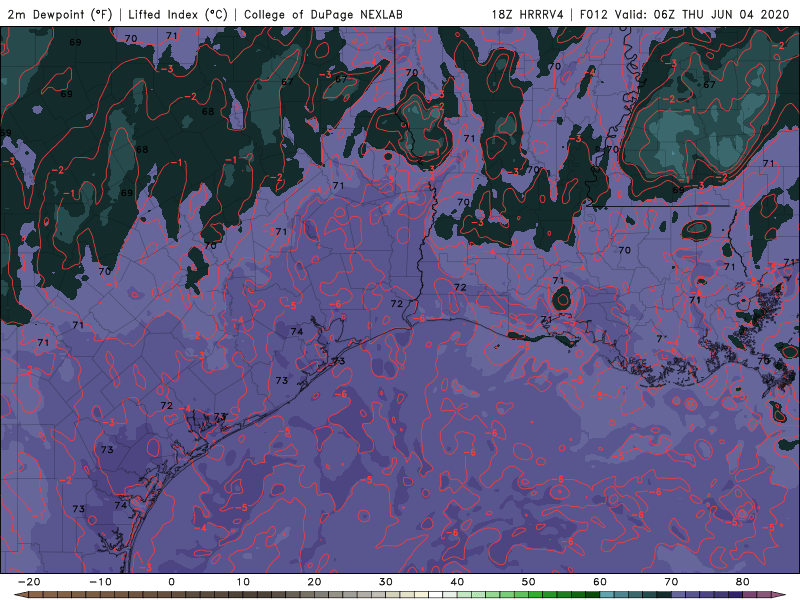800x600 pixels.
Task: Click the '20' colorbar scale label
Action: click(314, 582)
